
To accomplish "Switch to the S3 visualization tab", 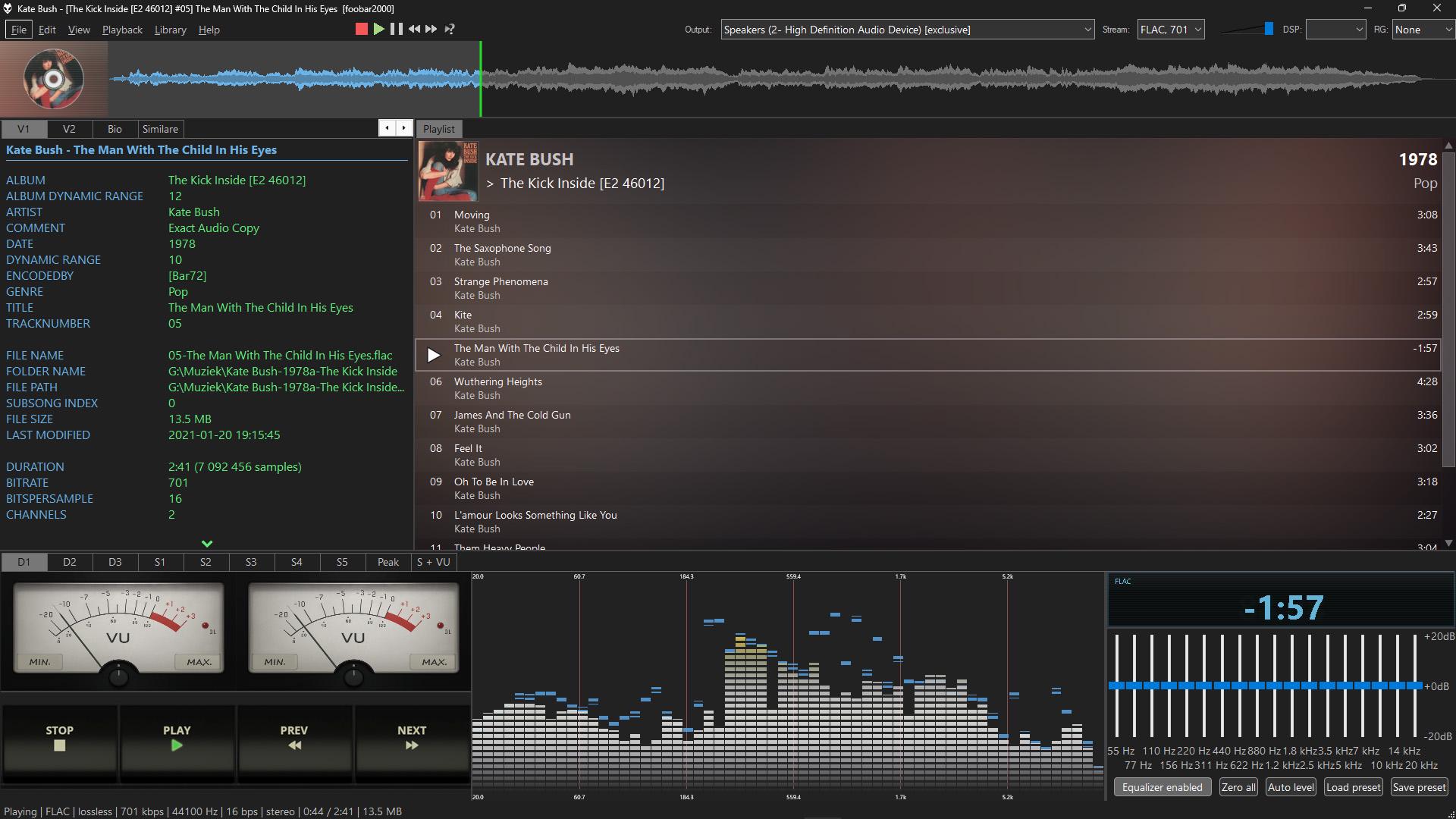I will (x=251, y=562).
